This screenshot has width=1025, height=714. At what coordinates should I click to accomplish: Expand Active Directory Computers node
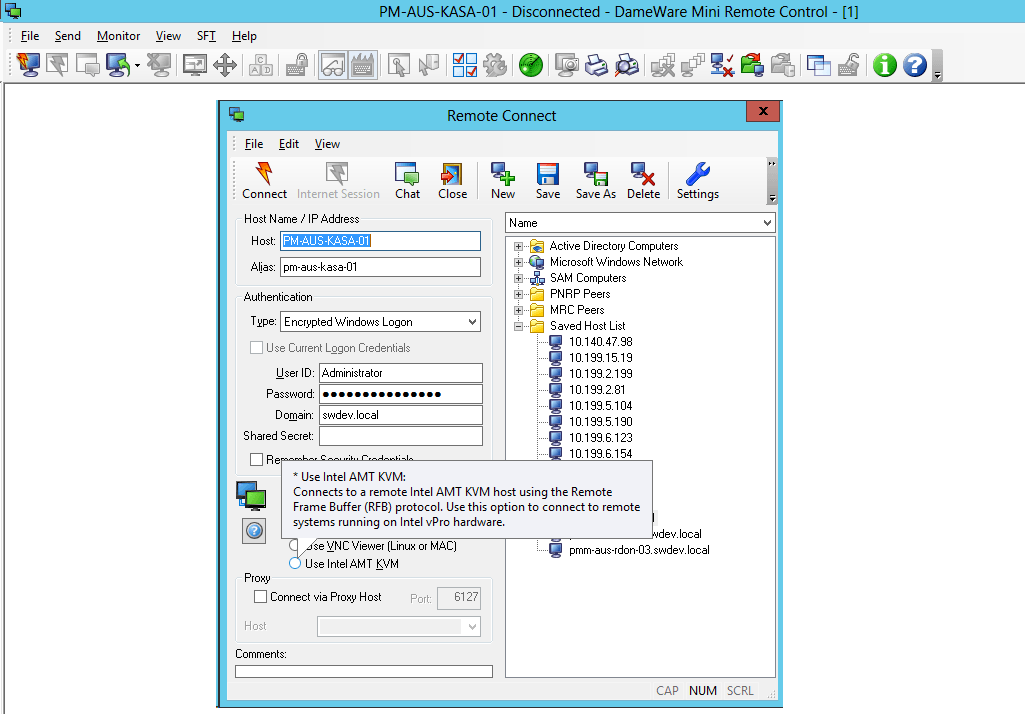(518, 246)
